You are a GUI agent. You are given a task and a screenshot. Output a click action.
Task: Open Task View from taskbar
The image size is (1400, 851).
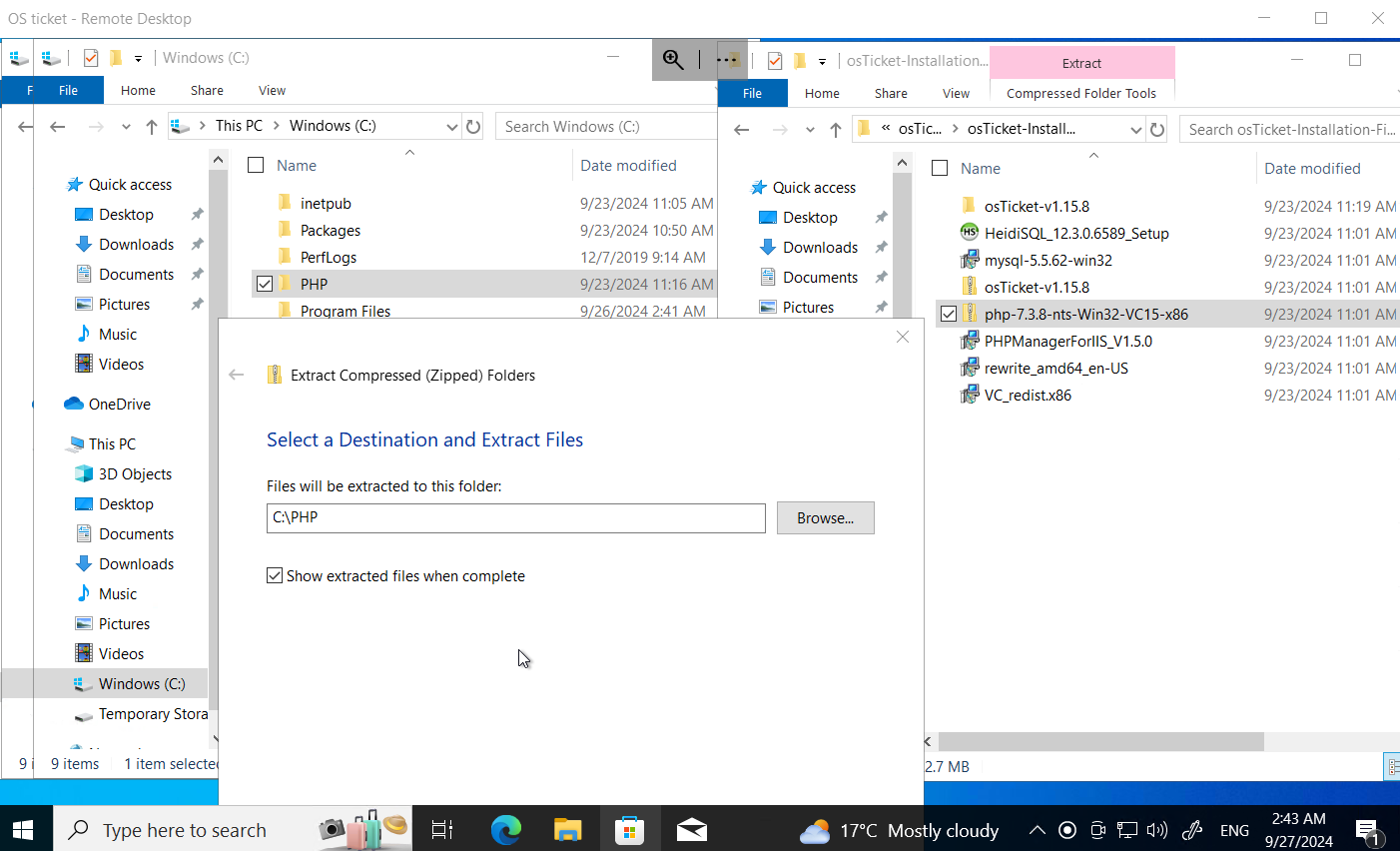[x=442, y=829]
